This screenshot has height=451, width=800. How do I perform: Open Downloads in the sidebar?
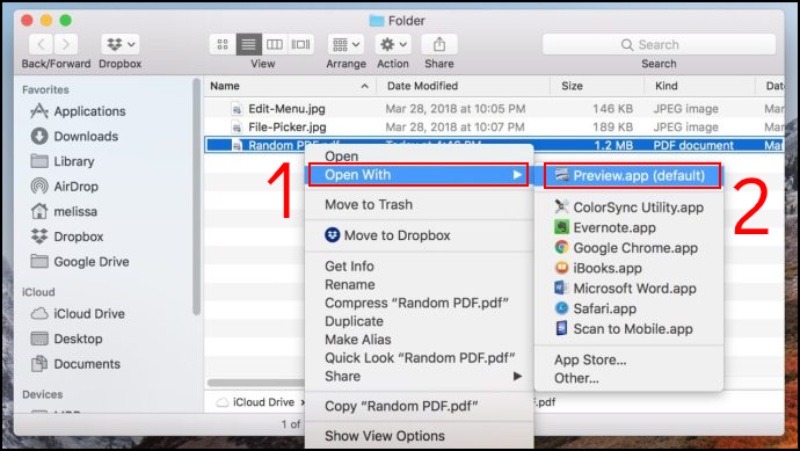pos(74,136)
